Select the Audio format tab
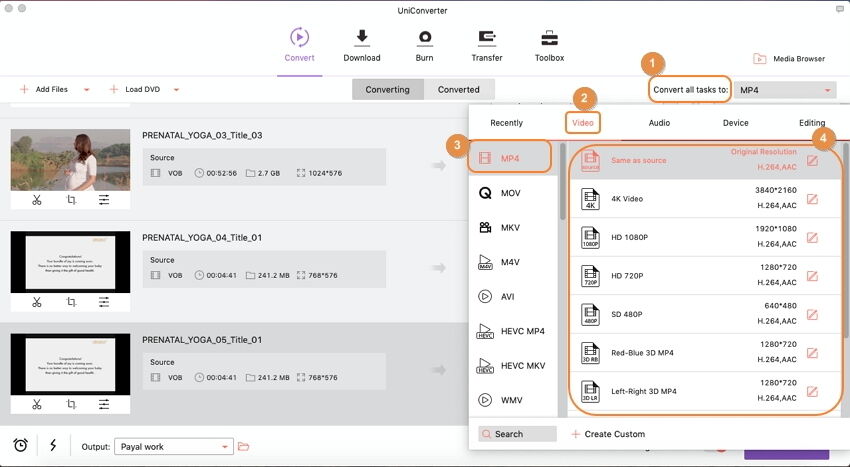Screen dimensions: 850x467 point(659,123)
